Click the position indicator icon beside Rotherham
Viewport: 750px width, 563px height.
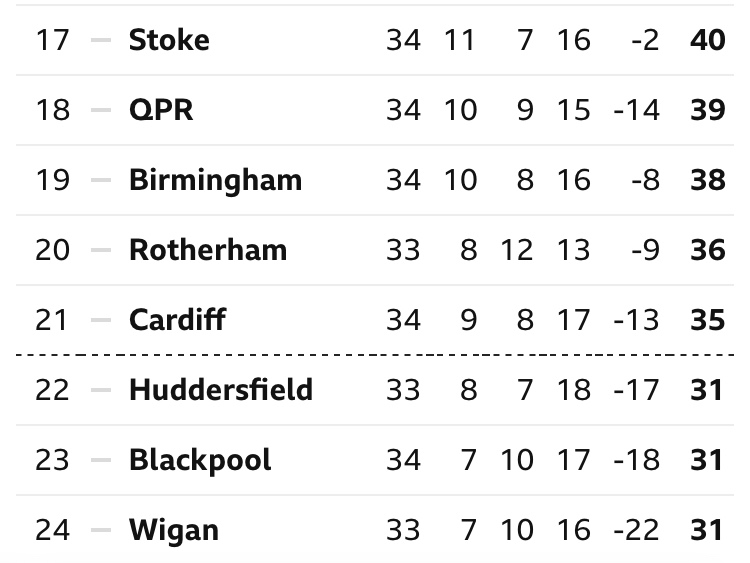click(100, 250)
